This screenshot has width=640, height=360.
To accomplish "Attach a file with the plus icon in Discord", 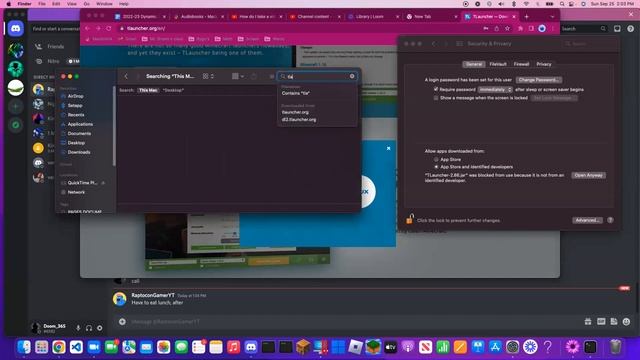I will pos(122,322).
